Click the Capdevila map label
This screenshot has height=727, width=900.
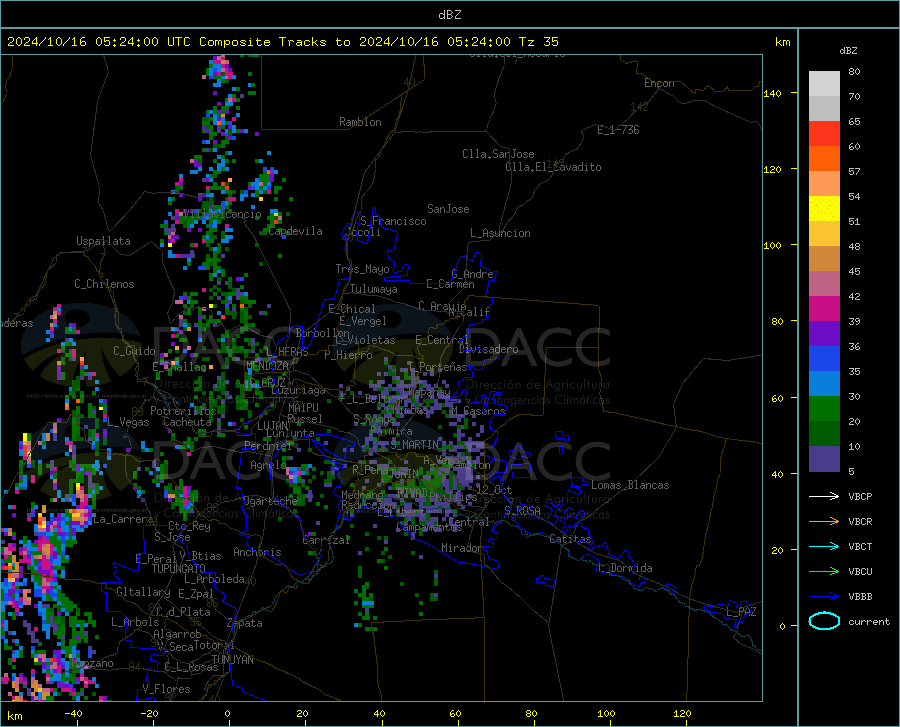295,231
